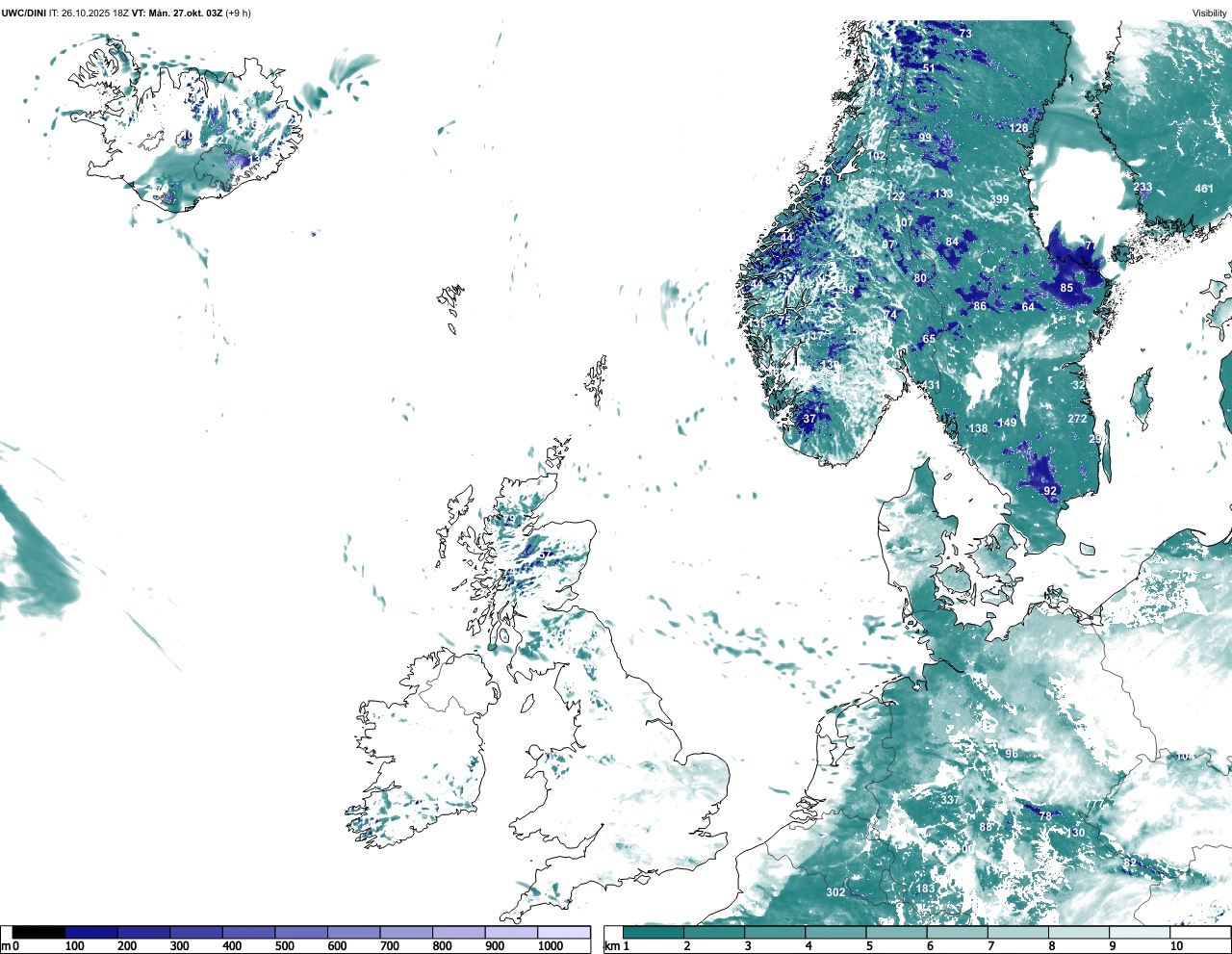1232x954 pixels.
Task: Click the visibility value '149' on the map
Action: pos(1007,423)
